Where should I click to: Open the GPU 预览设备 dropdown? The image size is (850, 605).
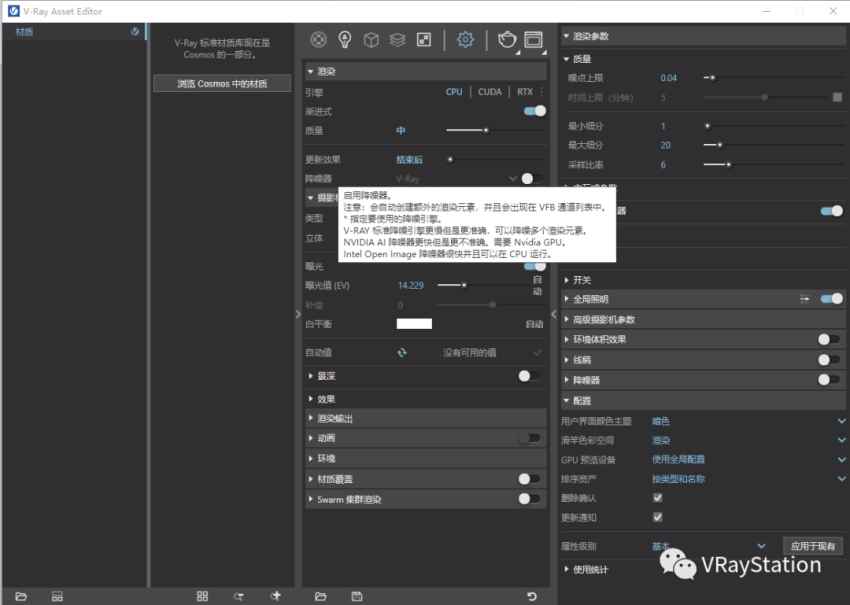tap(748, 459)
